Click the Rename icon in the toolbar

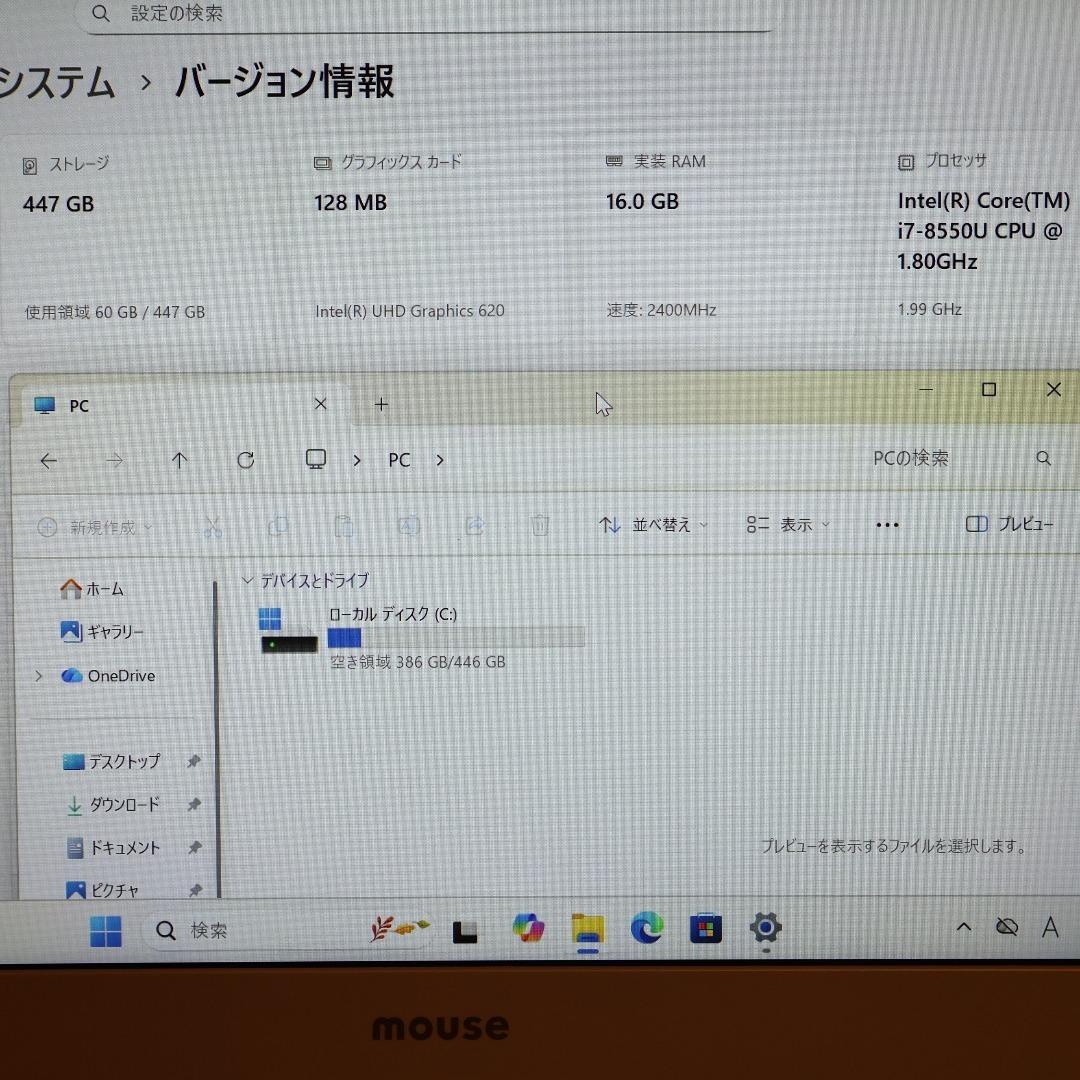[409, 525]
